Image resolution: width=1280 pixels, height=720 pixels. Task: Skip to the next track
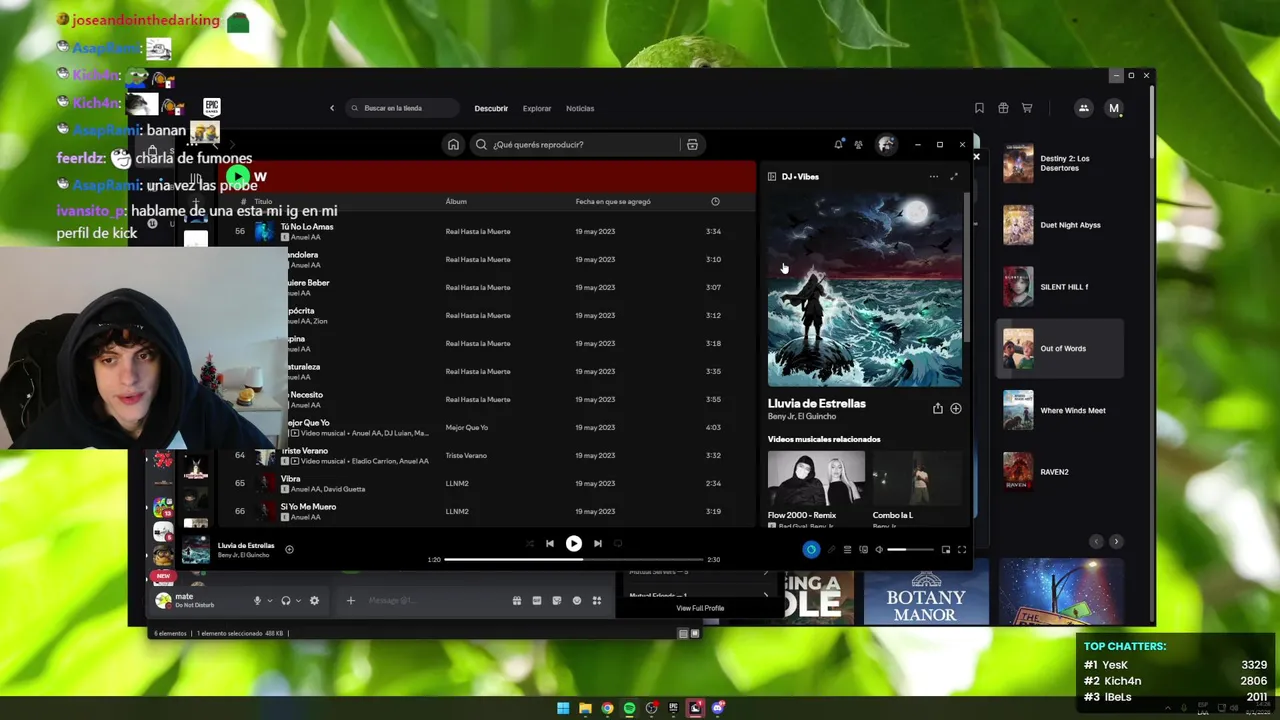tap(598, 543)
